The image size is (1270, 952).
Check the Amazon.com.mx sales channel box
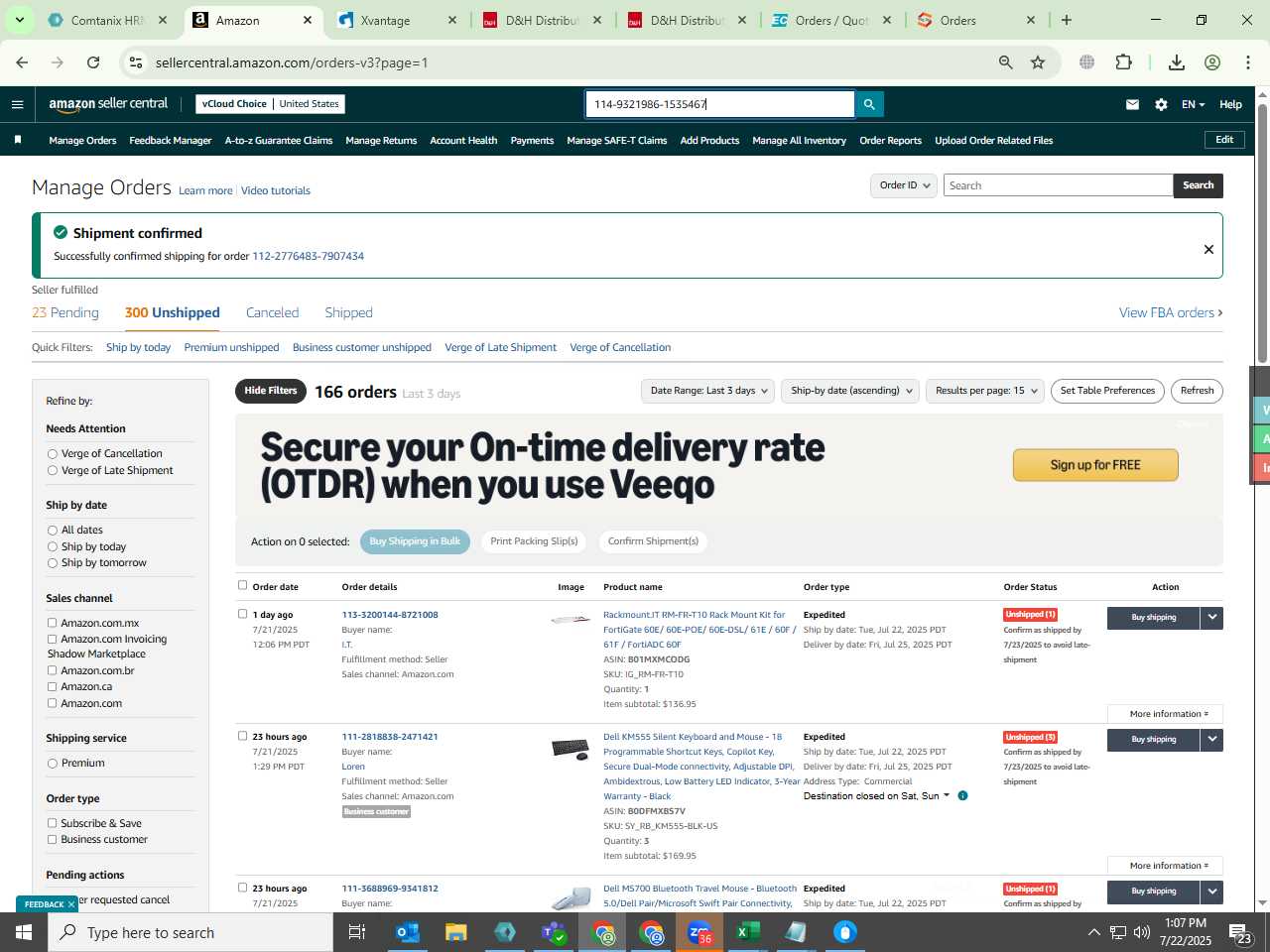pos(52,623)
